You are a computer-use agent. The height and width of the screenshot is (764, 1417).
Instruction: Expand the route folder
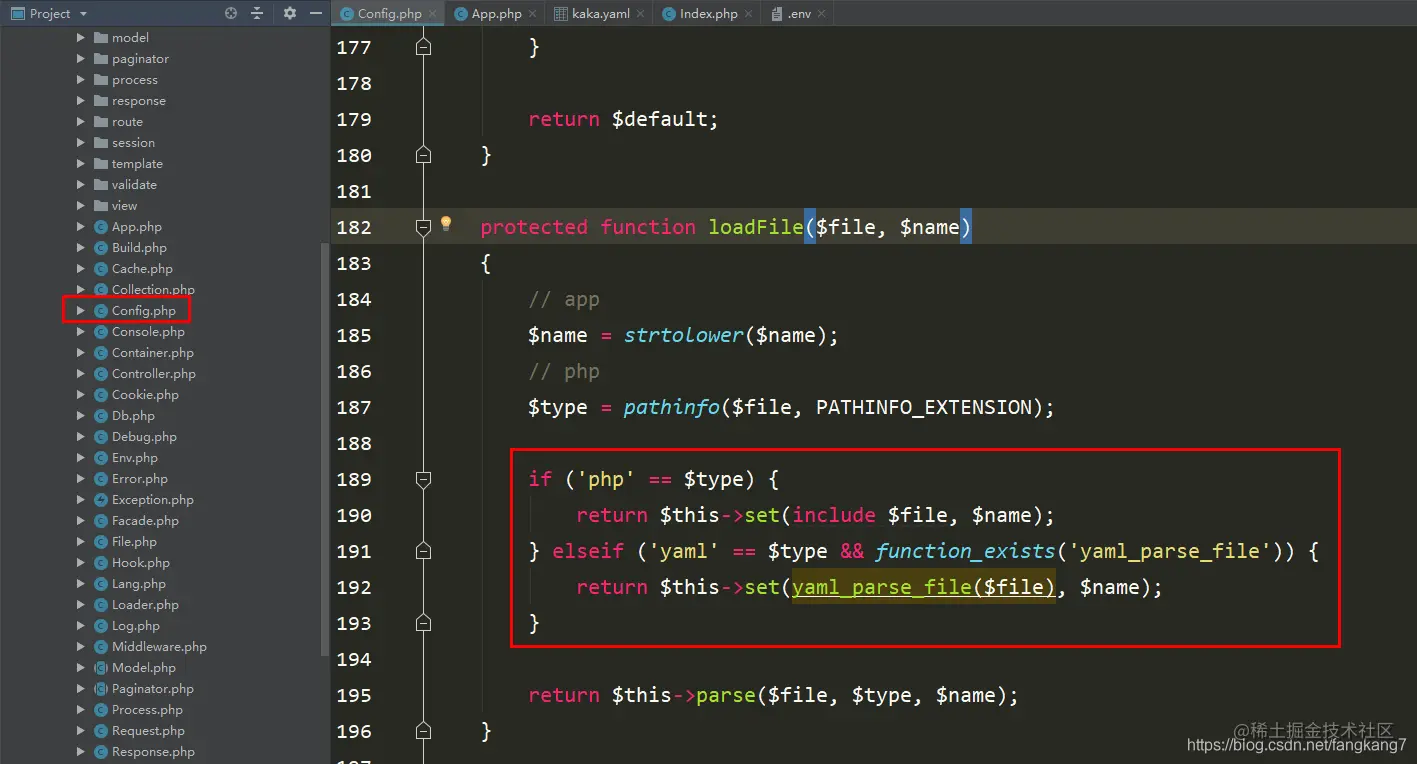[81, 122]
